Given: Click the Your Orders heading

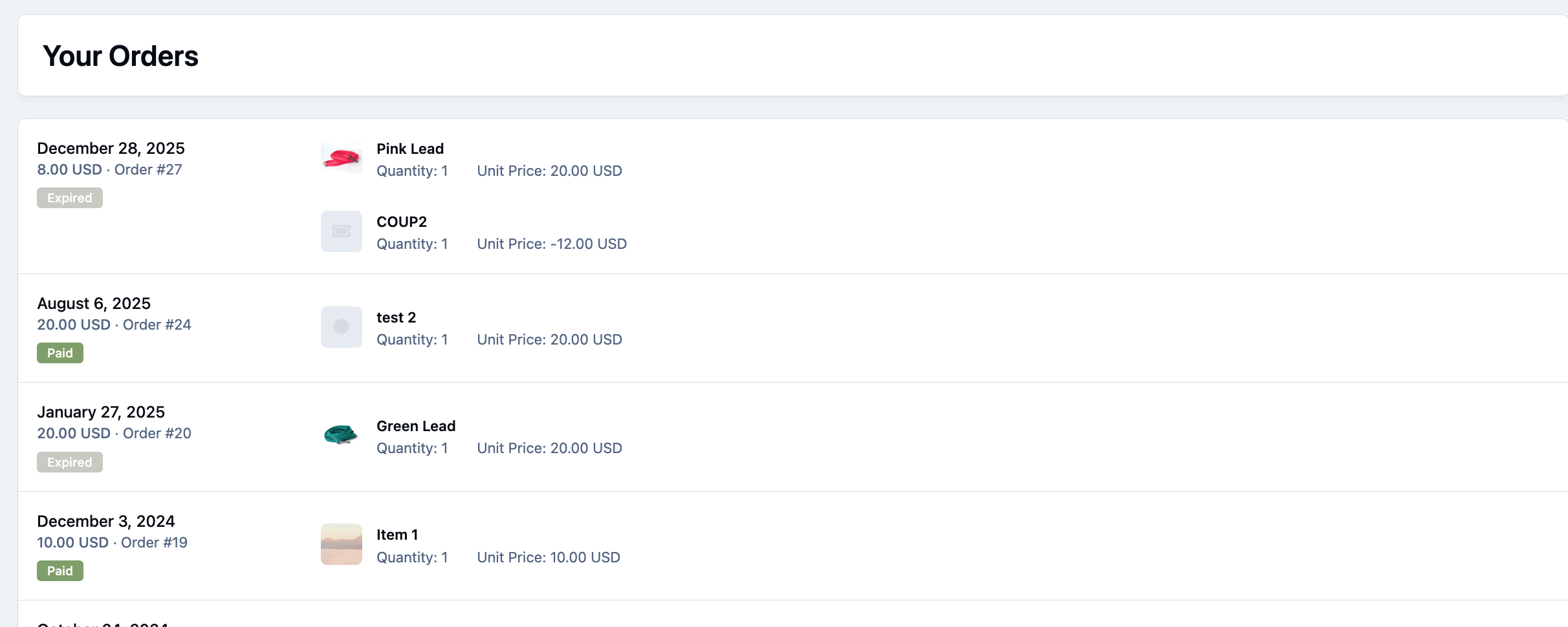Looking at the screenshot, I should (120, 56).
